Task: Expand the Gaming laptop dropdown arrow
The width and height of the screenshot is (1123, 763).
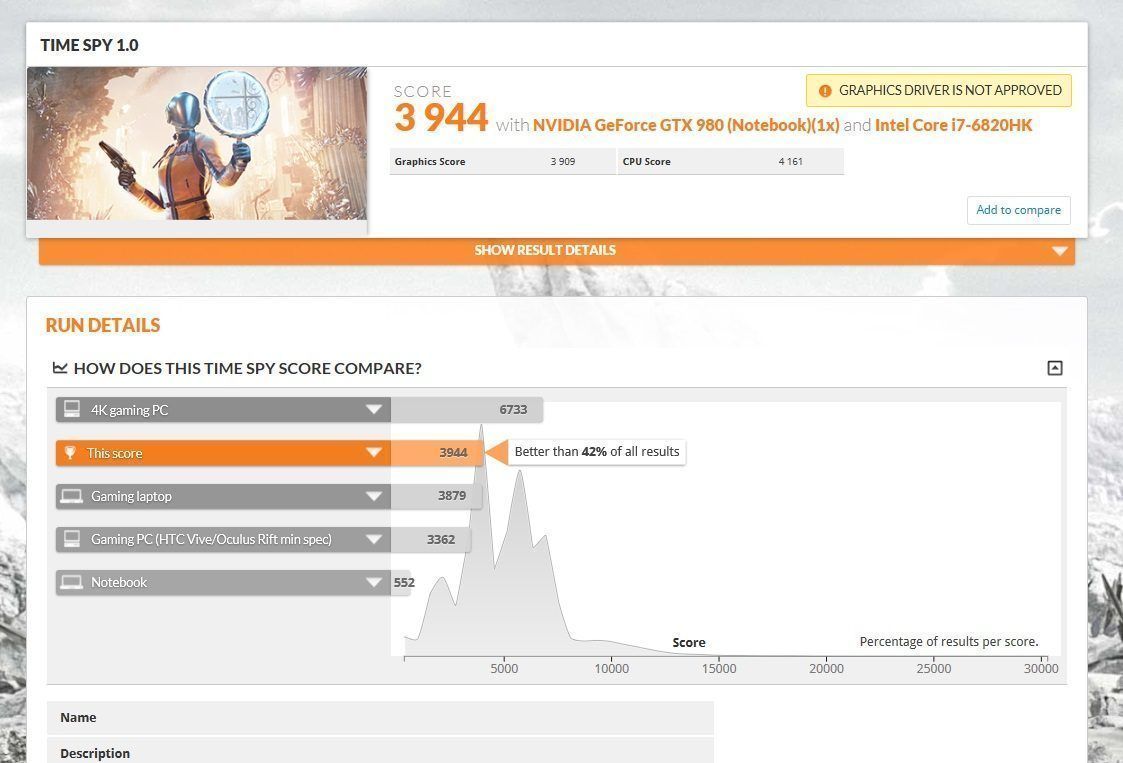Action: pyautogui.click(x=374, y=496)
